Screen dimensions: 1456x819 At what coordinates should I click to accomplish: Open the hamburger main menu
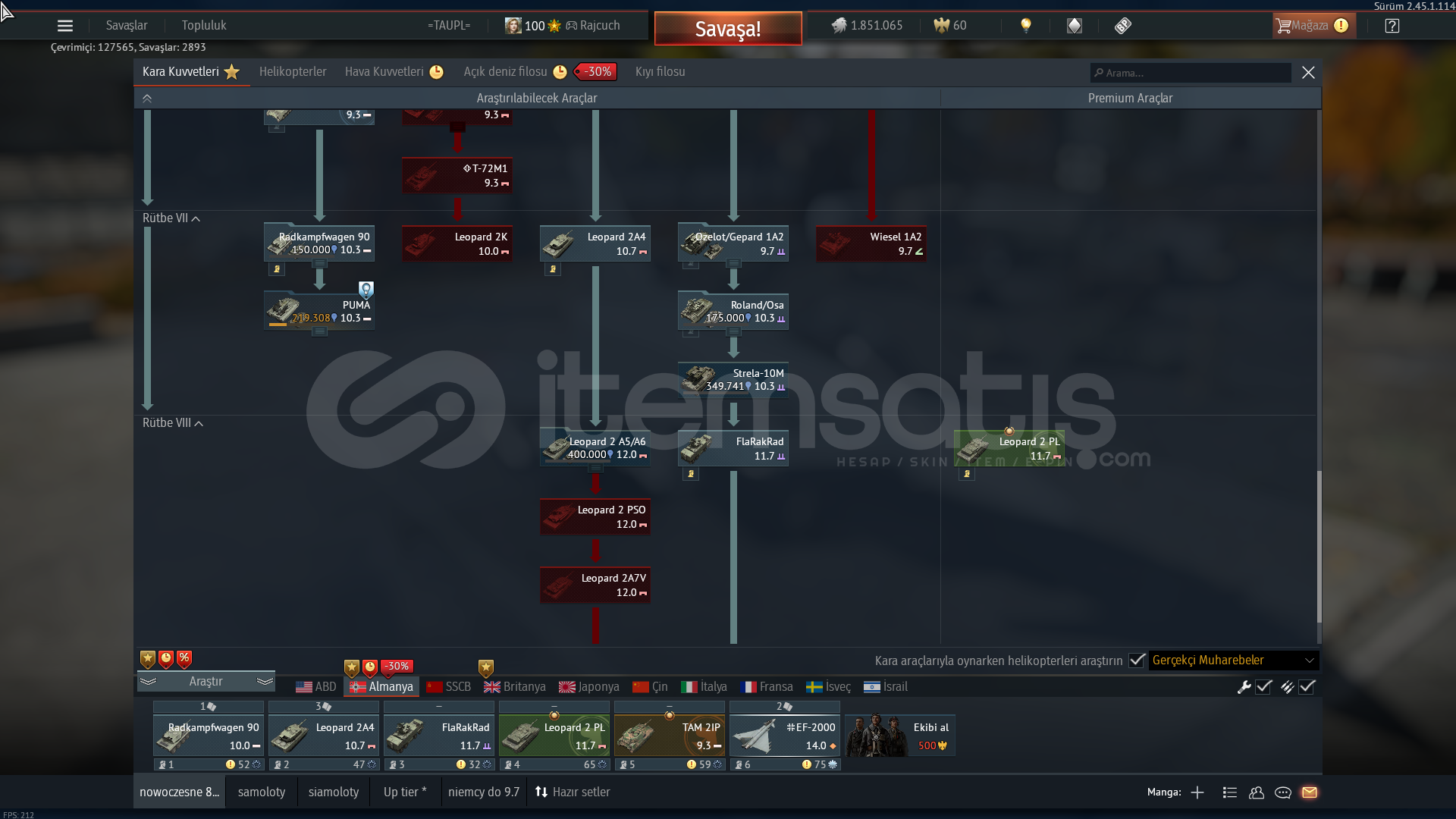65,26
